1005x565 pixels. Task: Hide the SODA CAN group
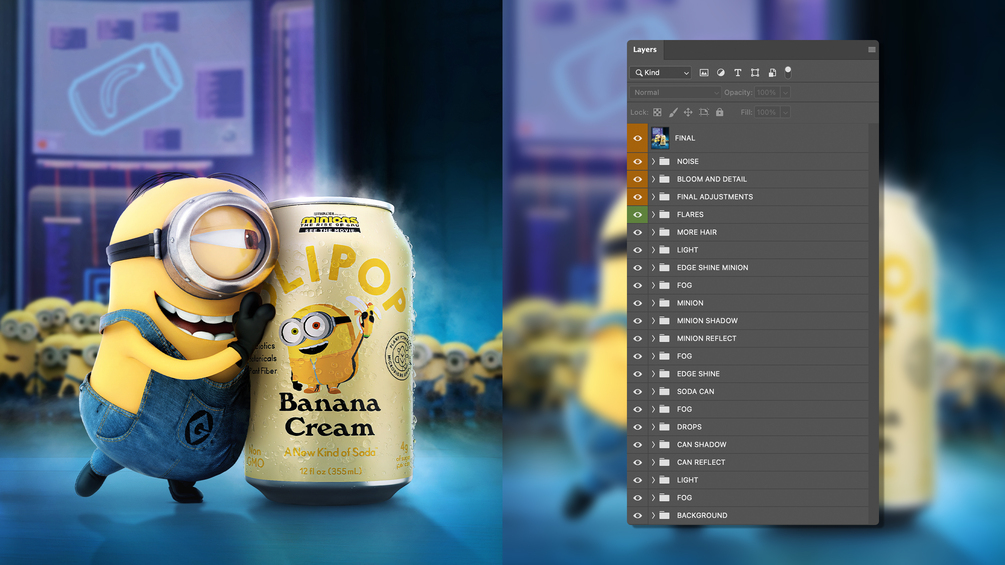coord(638,391)
